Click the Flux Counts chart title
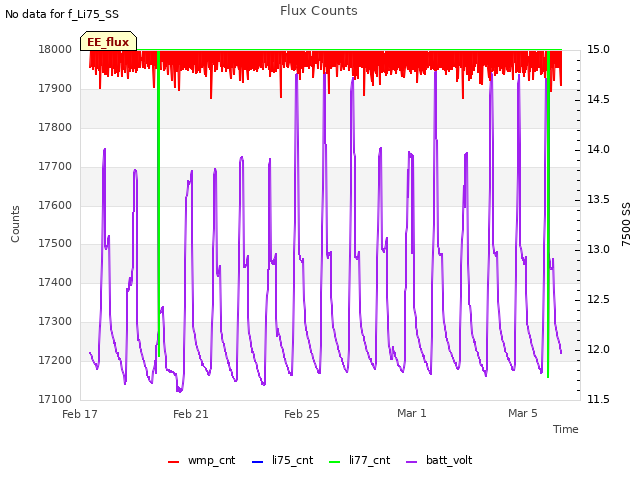This screenshot has width=640, height=480. click(319, 11)
